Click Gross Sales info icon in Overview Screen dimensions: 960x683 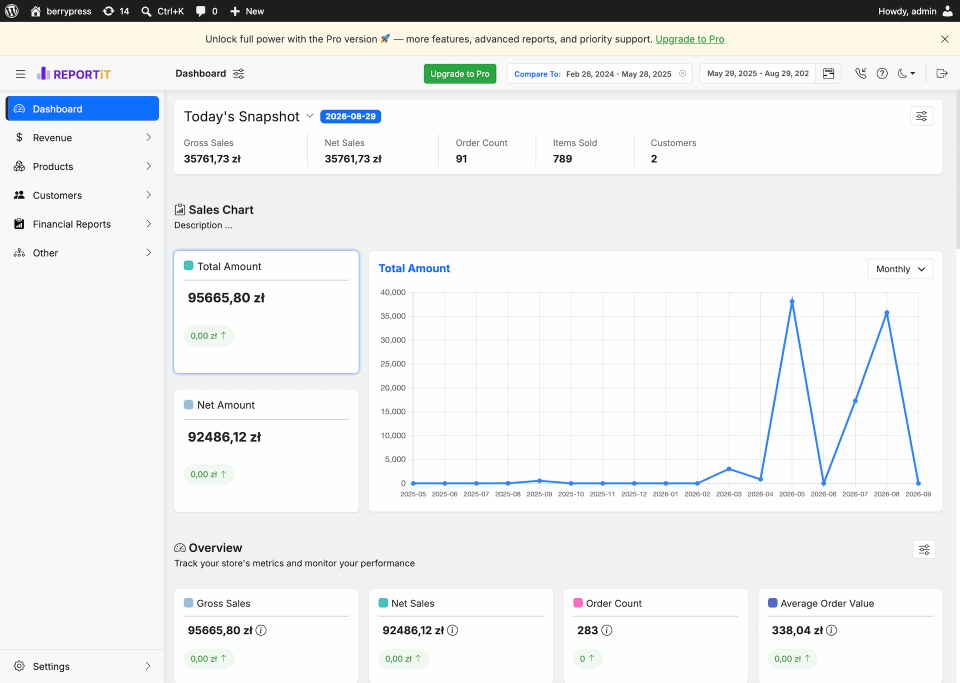(261, 630)
